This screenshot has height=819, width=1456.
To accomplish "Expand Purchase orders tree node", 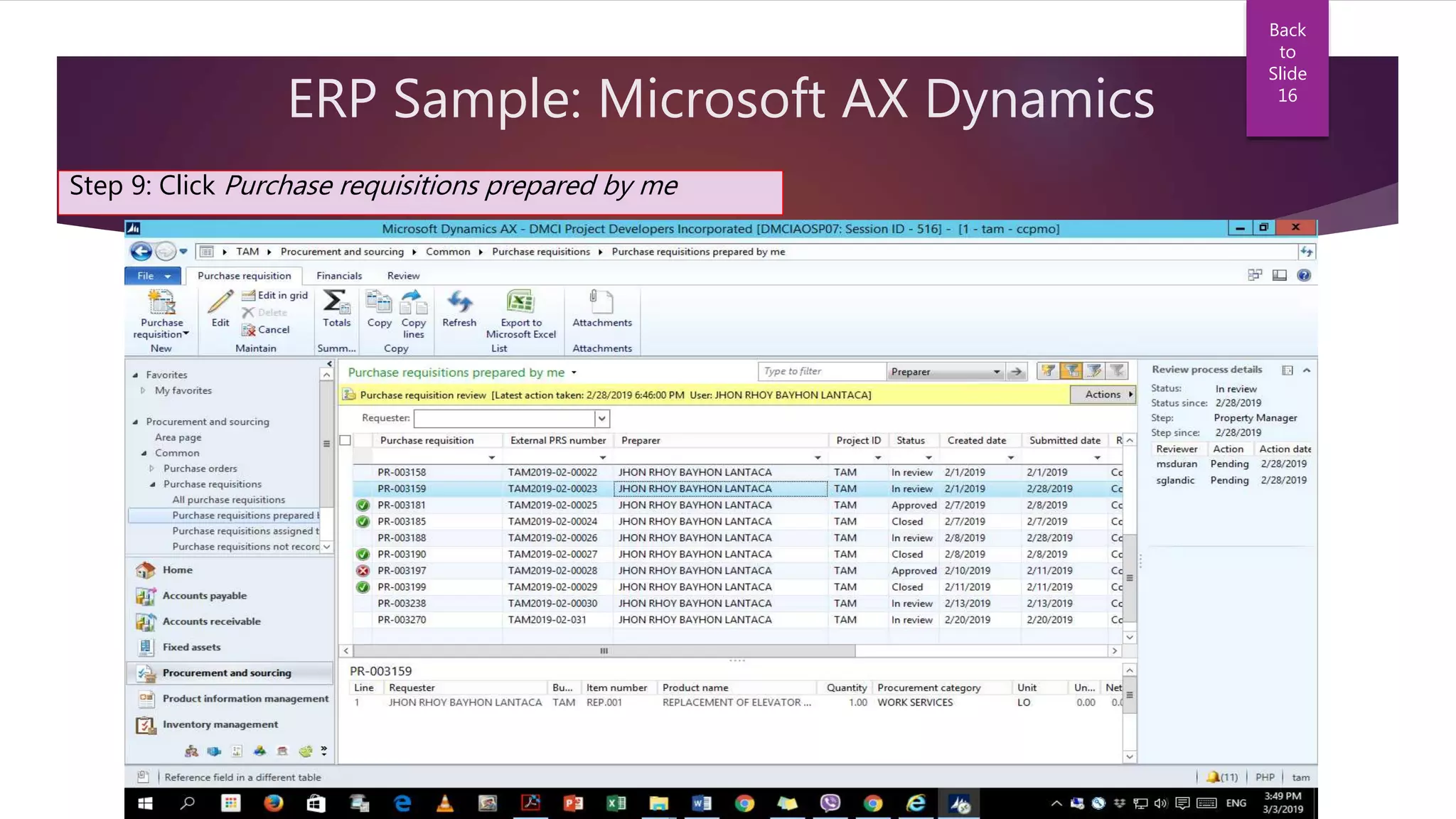I will [151, 469].
